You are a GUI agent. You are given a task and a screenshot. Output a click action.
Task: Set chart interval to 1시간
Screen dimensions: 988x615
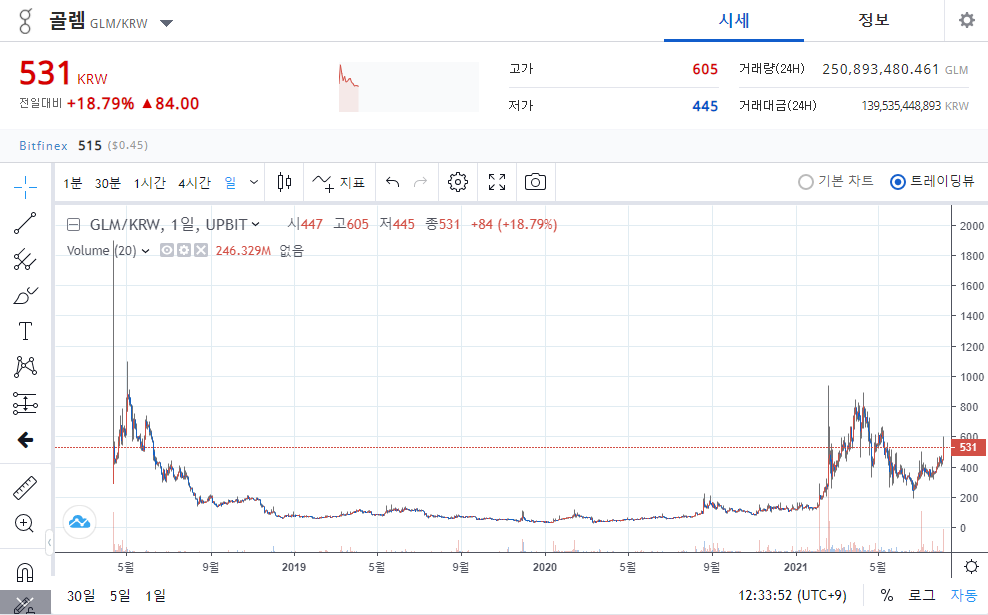pos(149,183)
